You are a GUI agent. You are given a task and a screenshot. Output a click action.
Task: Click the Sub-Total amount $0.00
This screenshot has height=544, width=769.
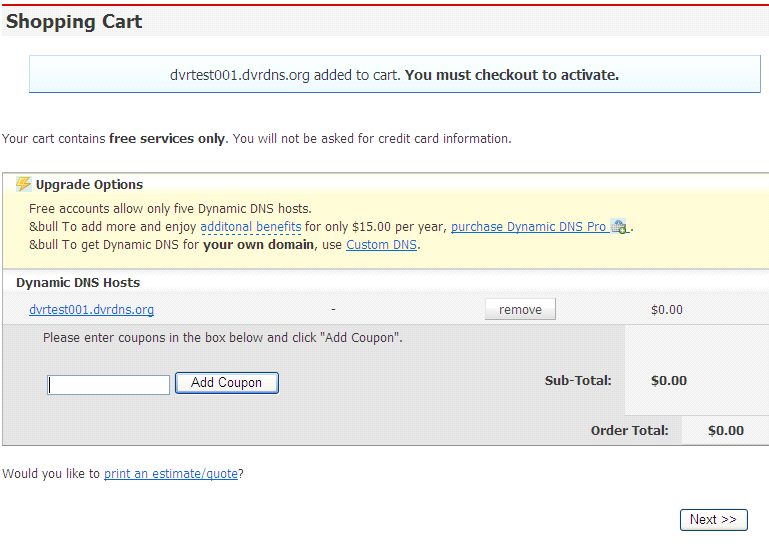668,381
